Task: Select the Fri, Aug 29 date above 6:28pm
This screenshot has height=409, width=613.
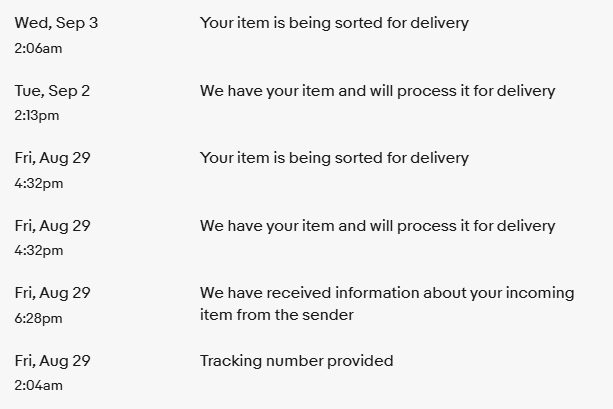Action: 52,293
